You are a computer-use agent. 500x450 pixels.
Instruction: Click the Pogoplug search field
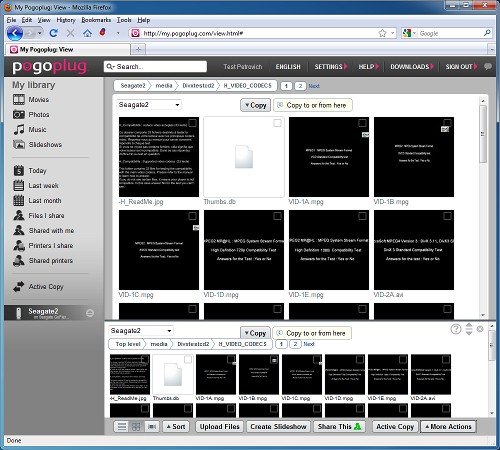155,67
